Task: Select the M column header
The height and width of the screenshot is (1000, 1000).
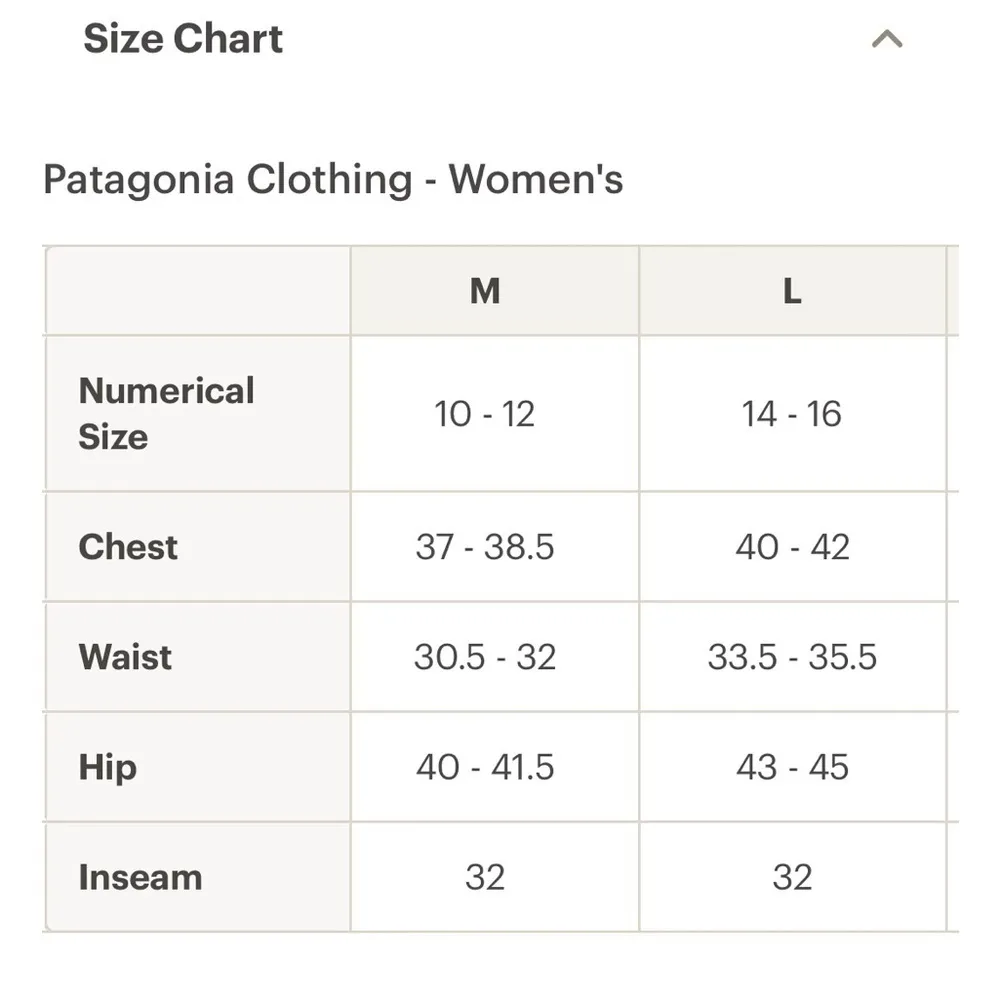Action: [486, 291]
